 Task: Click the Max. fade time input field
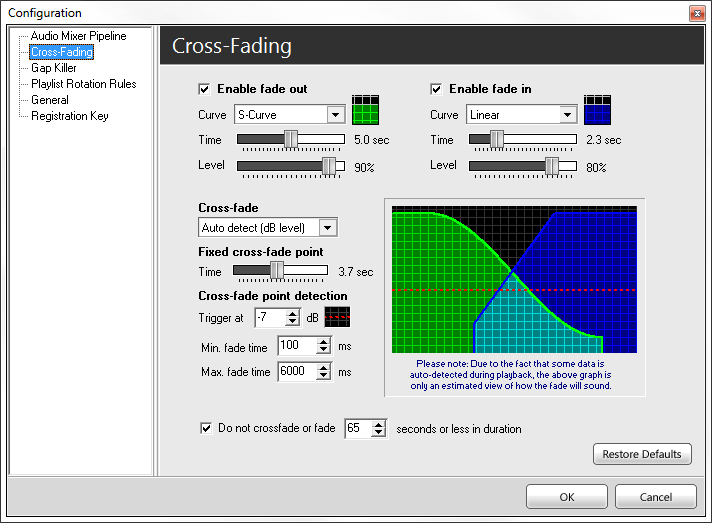[296, 372]
